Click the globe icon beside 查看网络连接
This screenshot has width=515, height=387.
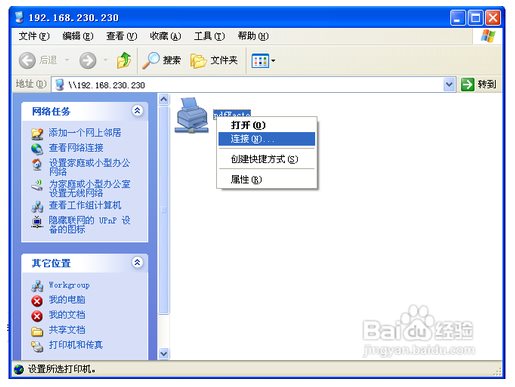point(37,149)
